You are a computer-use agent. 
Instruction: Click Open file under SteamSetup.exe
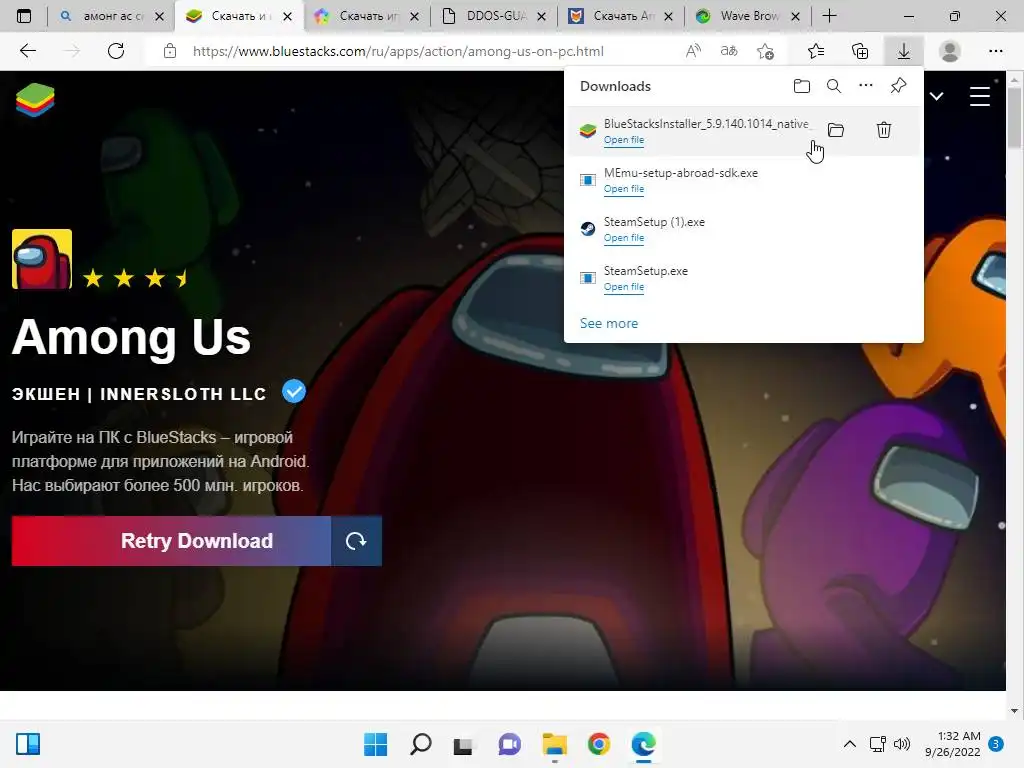point(624,287)
